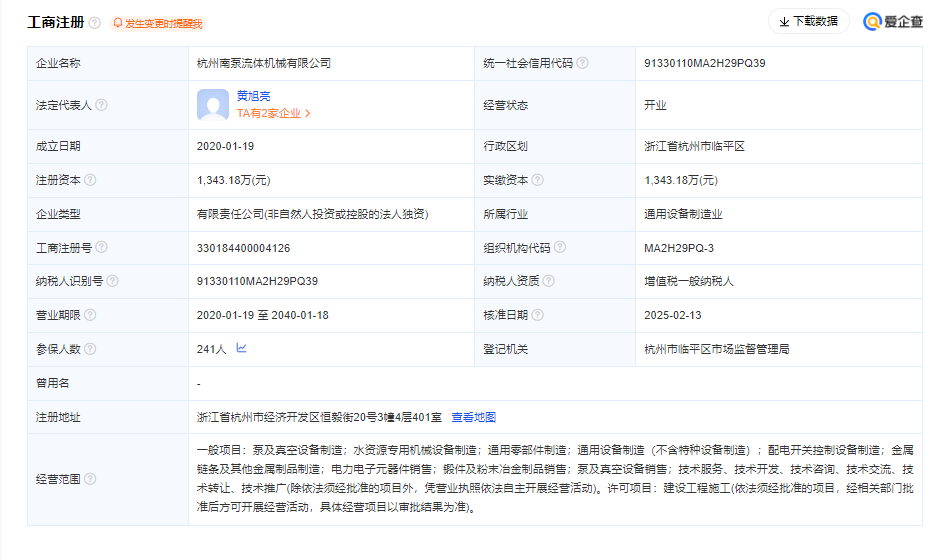
Task: Click help icon beside 核准日期
Action: click(537, 314)
